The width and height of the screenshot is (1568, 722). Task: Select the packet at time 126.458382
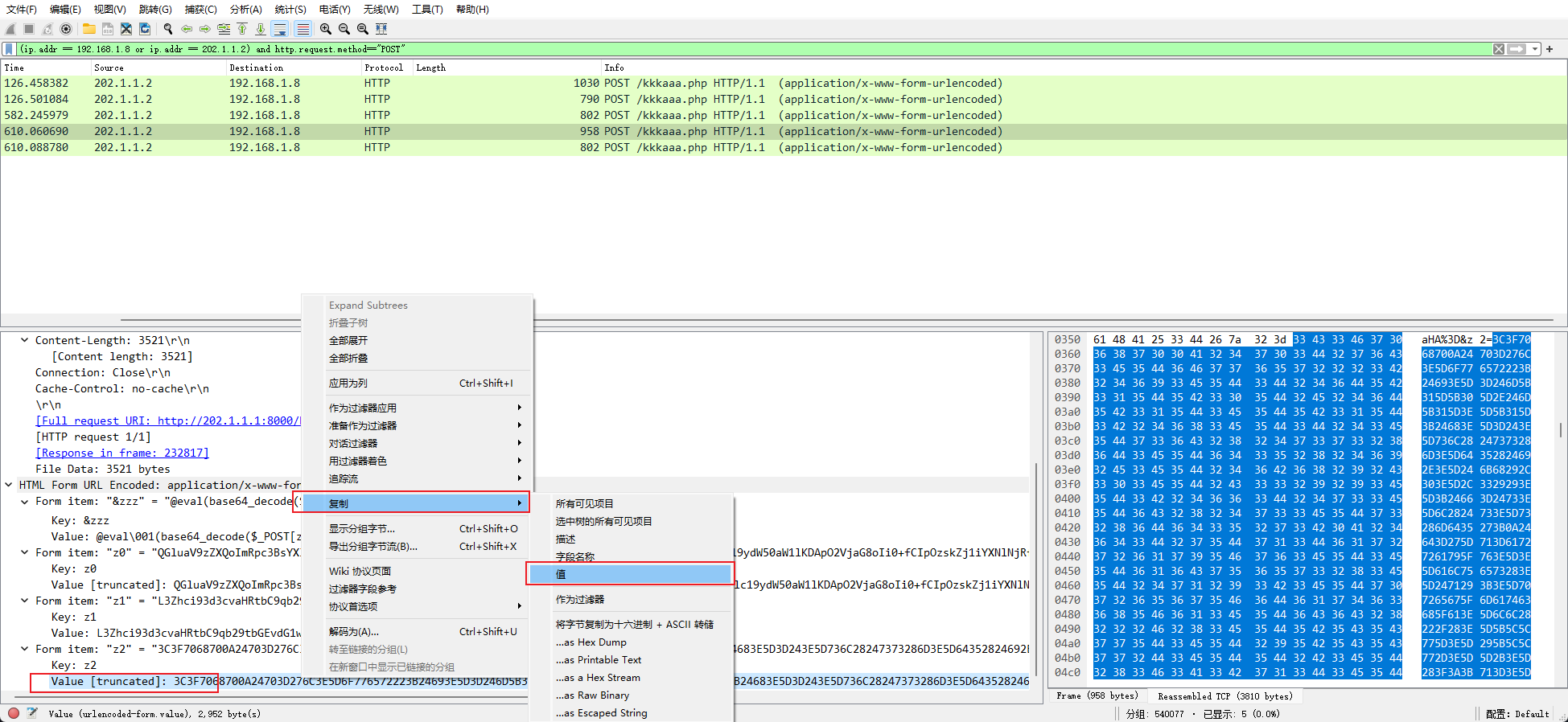coord(784,83)
